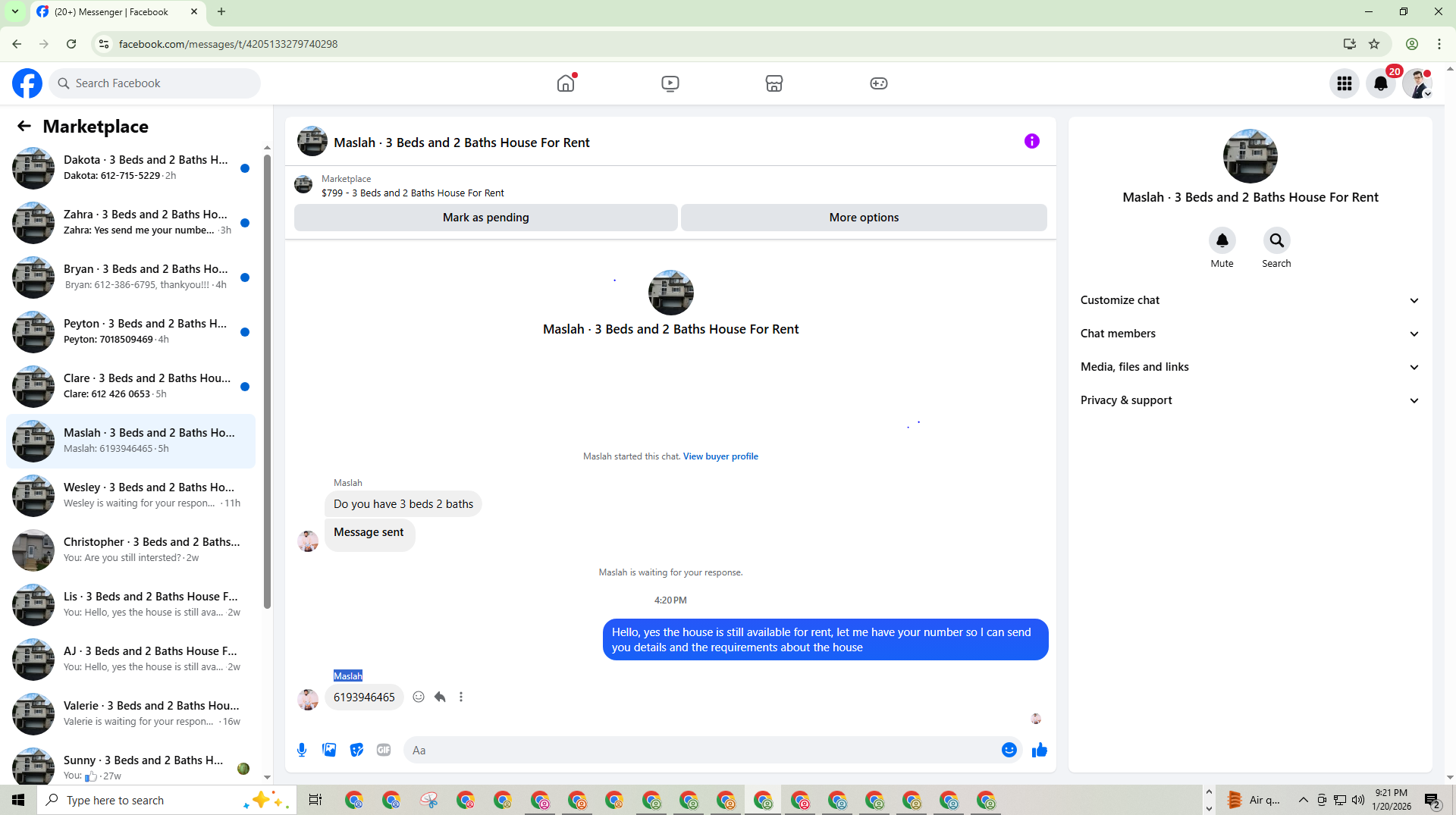Attach a photo or file
Screen dimensions: 1456x815
[329, 750]
